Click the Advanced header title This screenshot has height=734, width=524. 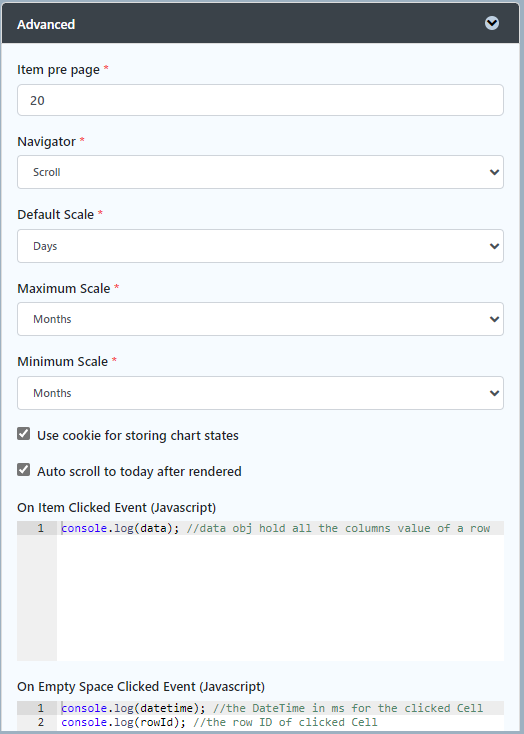[46, 24]
